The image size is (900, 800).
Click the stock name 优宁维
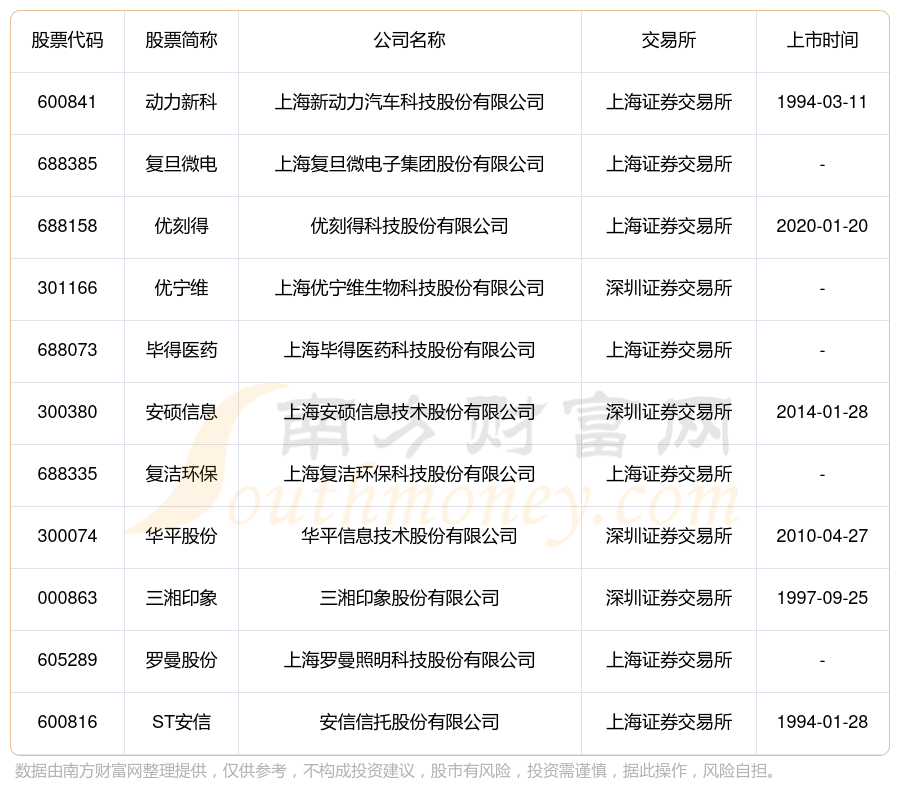pyautogui.click(x=181, y=288)
